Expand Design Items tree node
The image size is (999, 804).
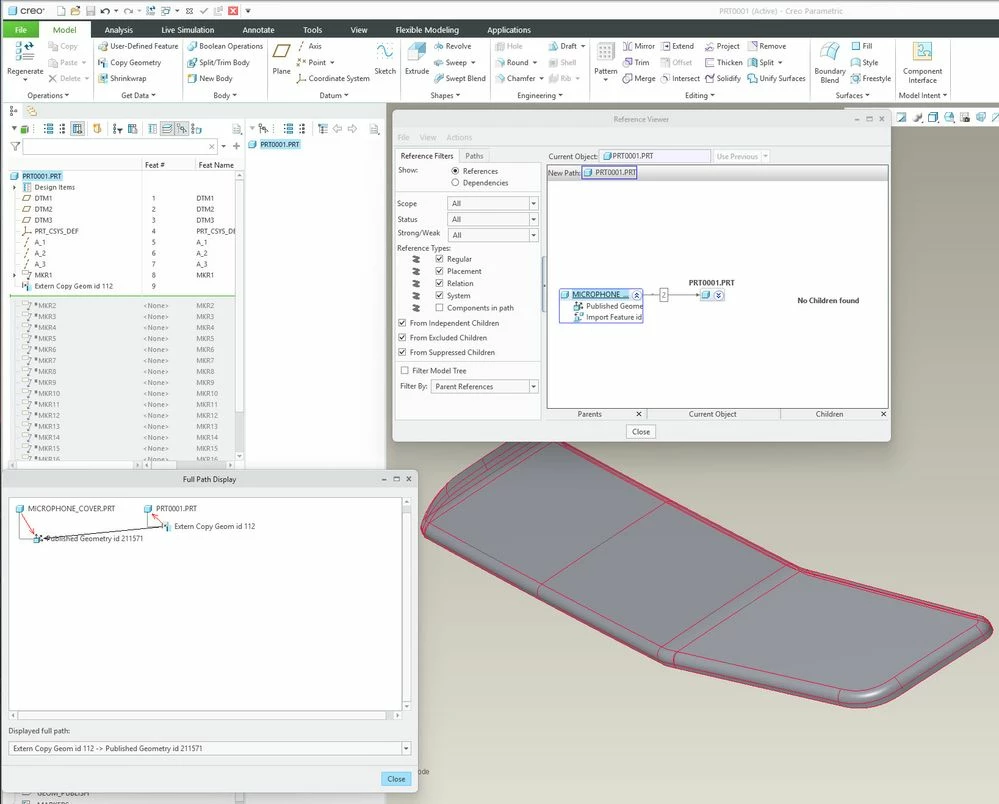click(15, 187)
